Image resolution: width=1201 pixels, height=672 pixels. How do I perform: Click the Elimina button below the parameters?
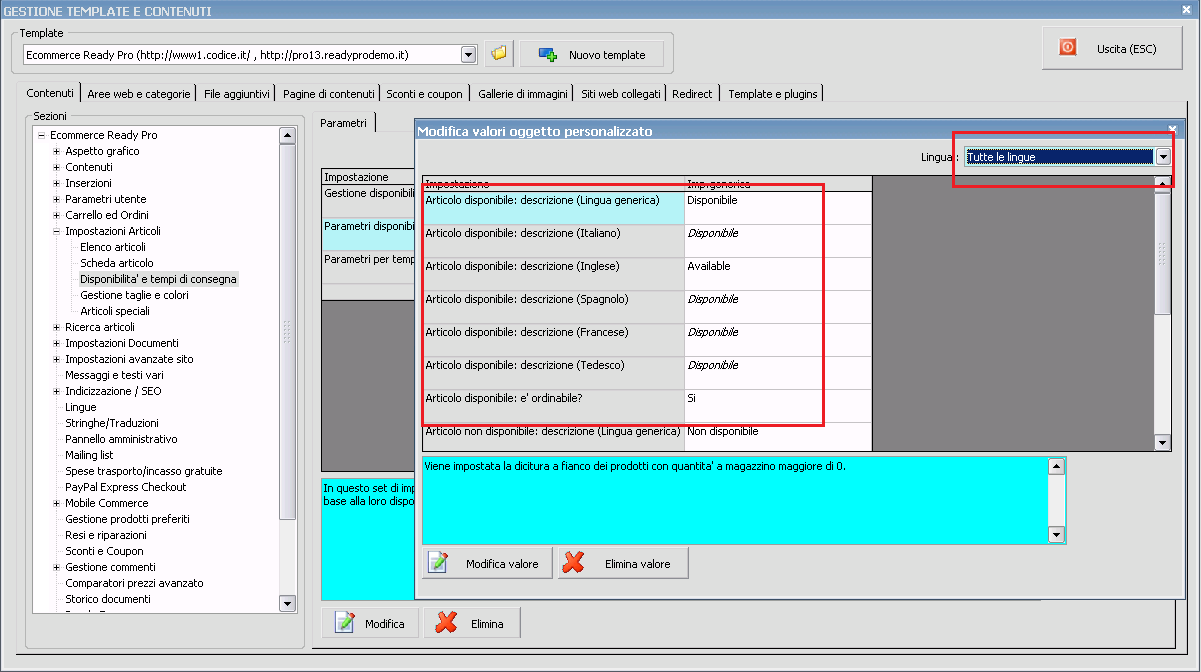click(x=472, y=623)
